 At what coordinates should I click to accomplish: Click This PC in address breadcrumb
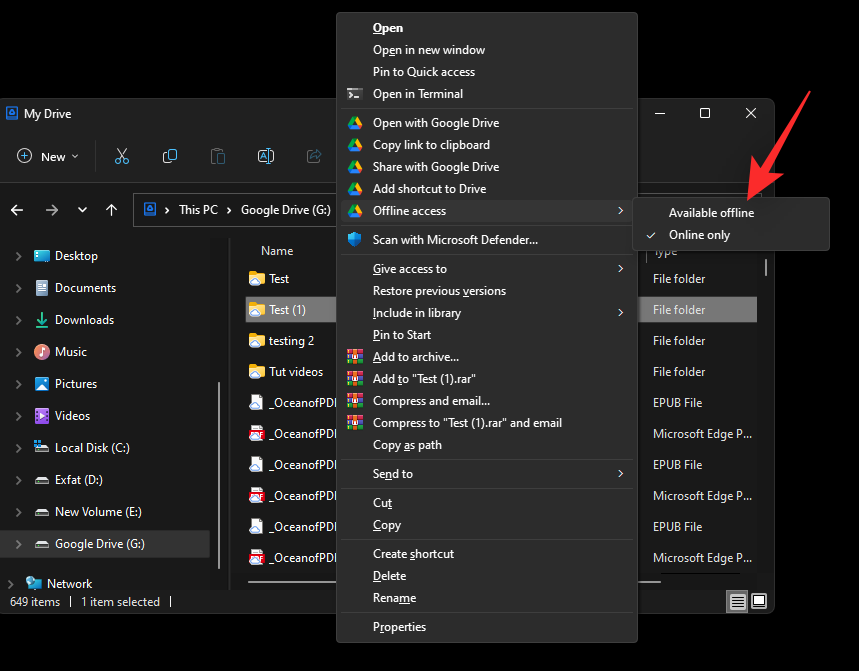tap(198, 210)
